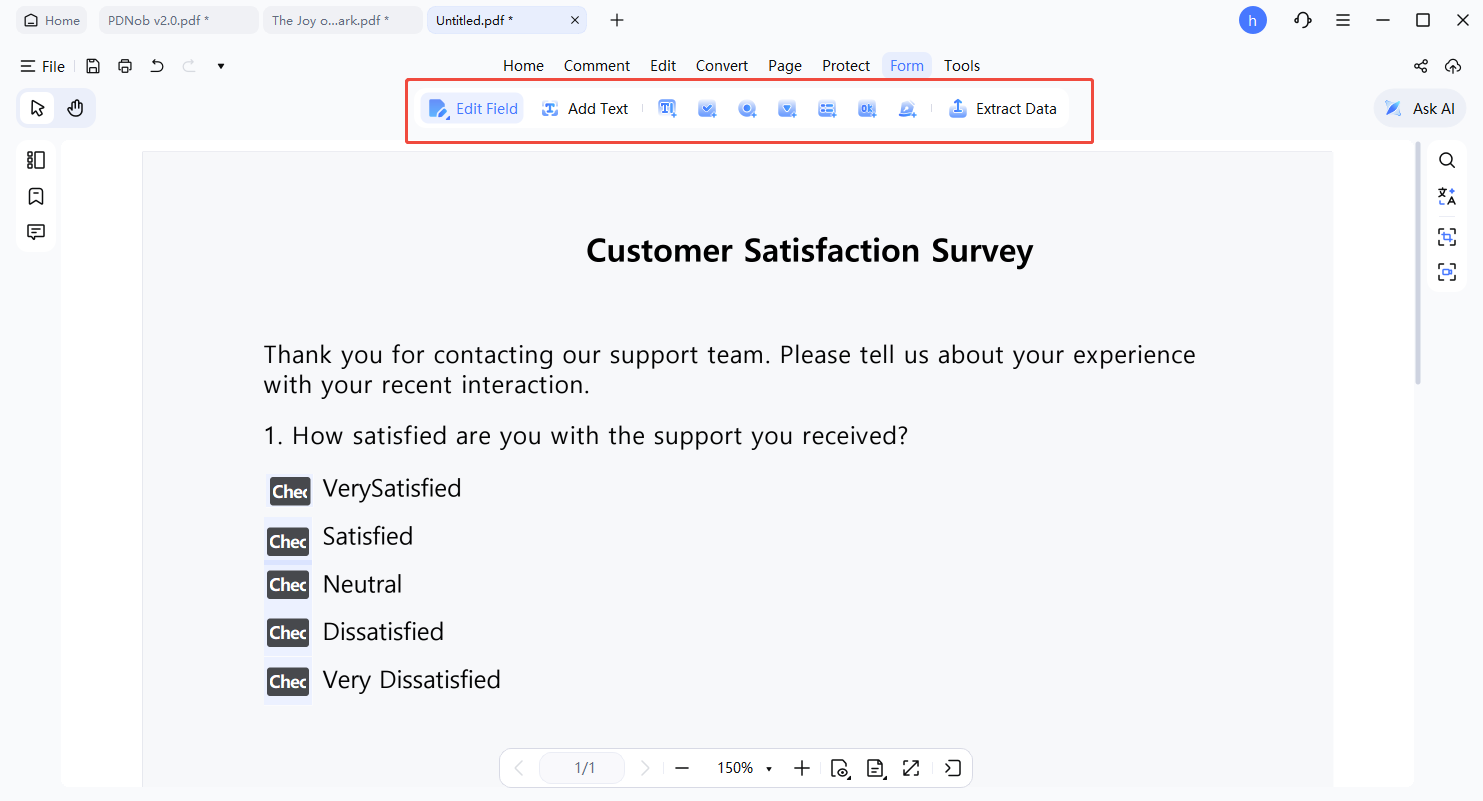The height and width of the screenshot is (801, 1483).
Task: Add a signature field to form
Action: click(907, 109)
